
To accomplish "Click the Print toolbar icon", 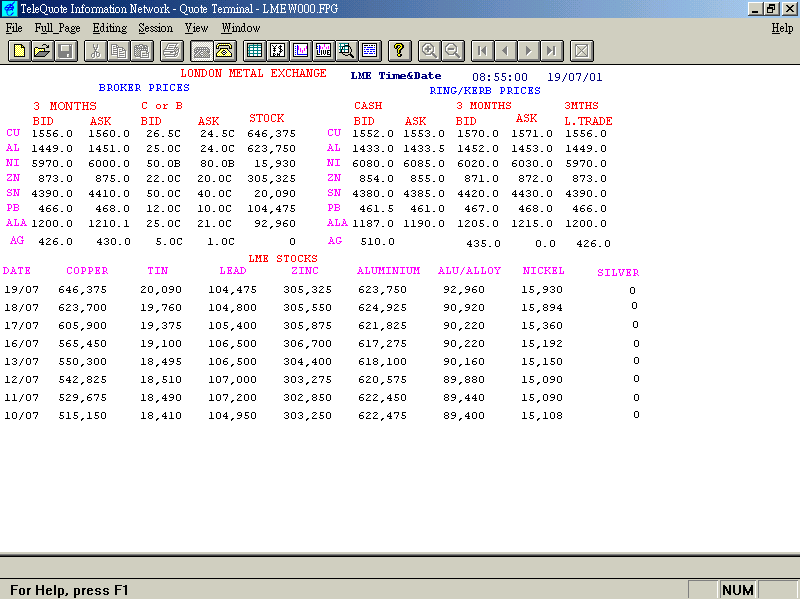I will 172,51.
